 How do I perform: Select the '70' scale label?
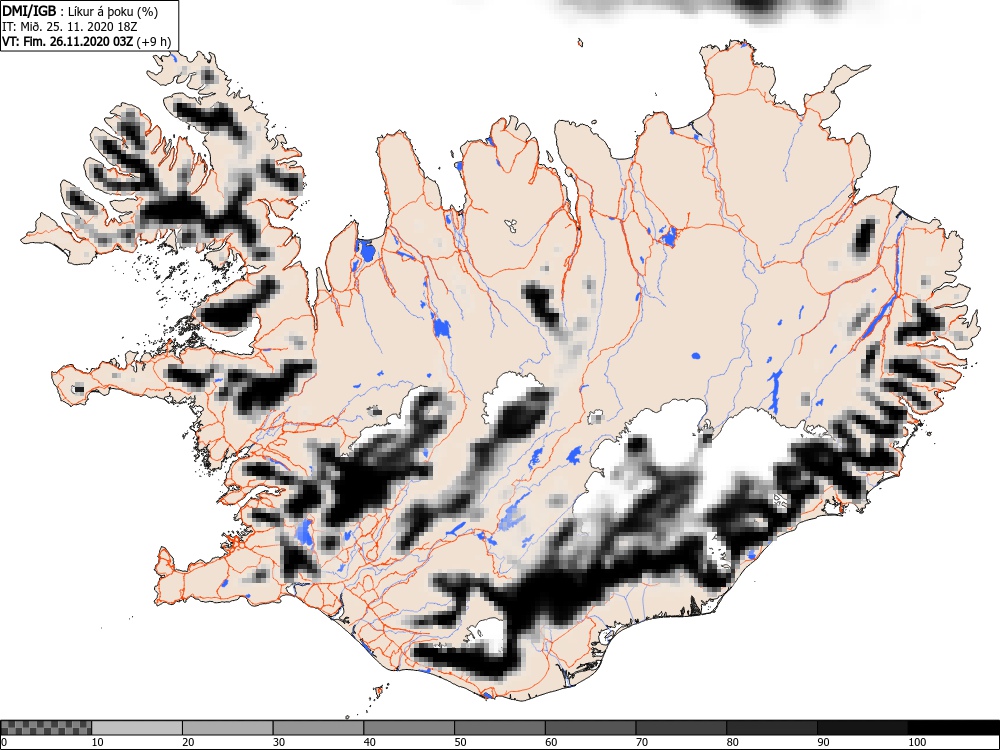coord(642,742)
